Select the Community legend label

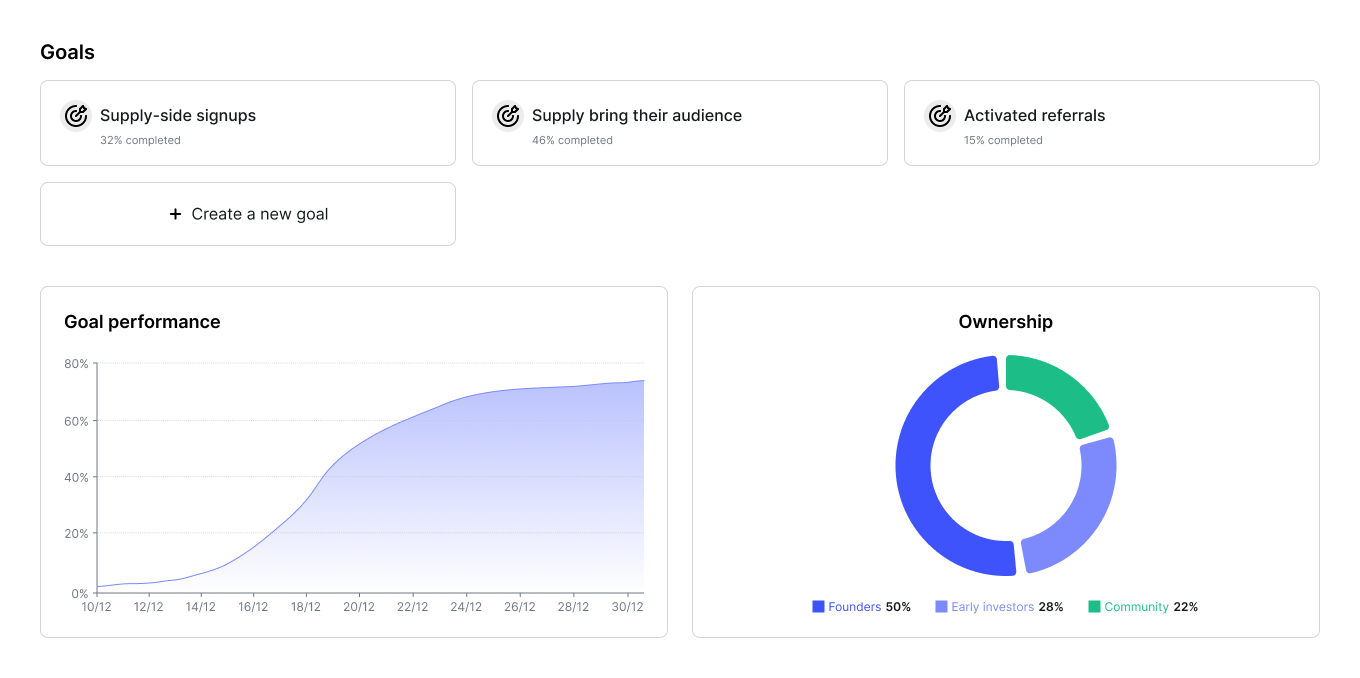tap(1136, 607)
